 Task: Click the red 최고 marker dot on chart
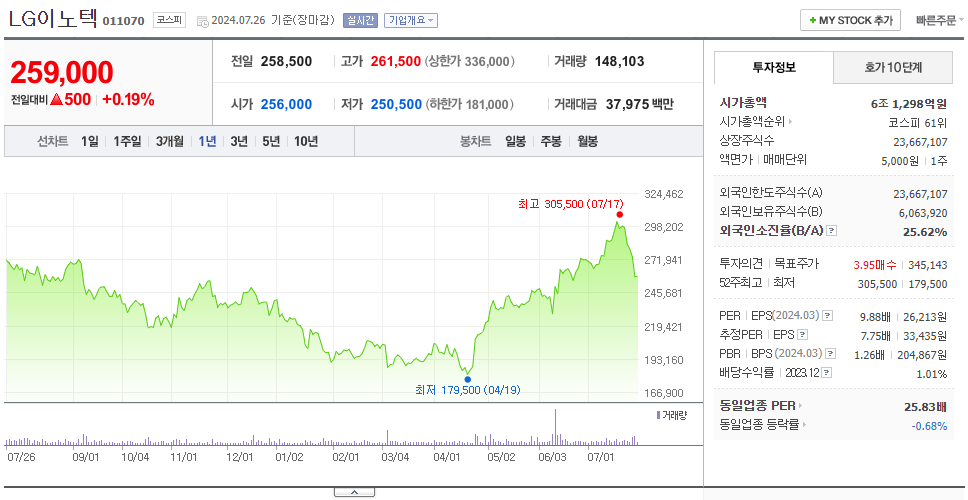[619, 214]
